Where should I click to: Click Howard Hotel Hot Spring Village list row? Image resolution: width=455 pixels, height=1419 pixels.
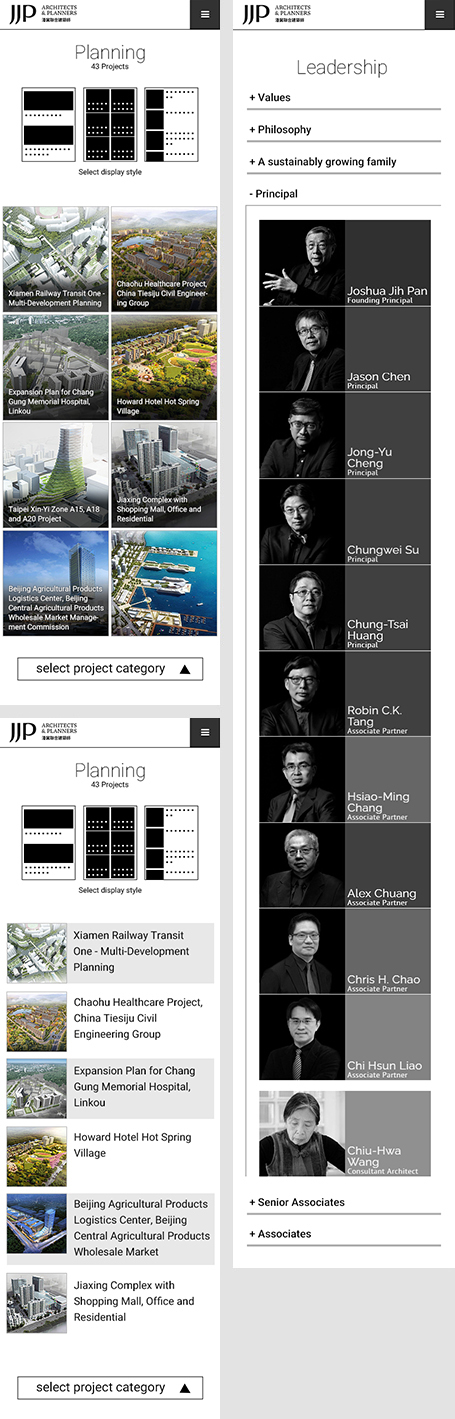pos(110,1154)
